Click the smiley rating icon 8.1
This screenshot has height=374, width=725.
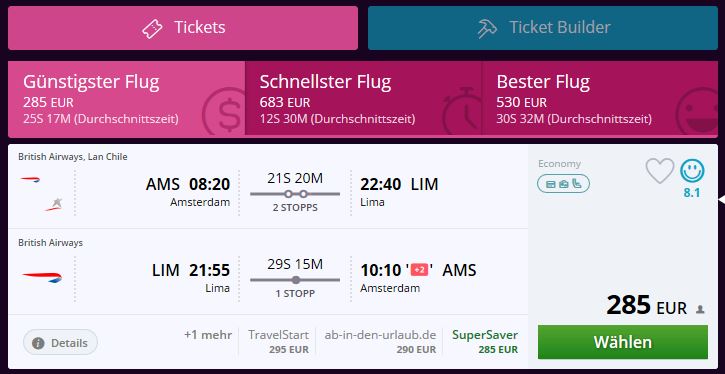tap(692, 171)
